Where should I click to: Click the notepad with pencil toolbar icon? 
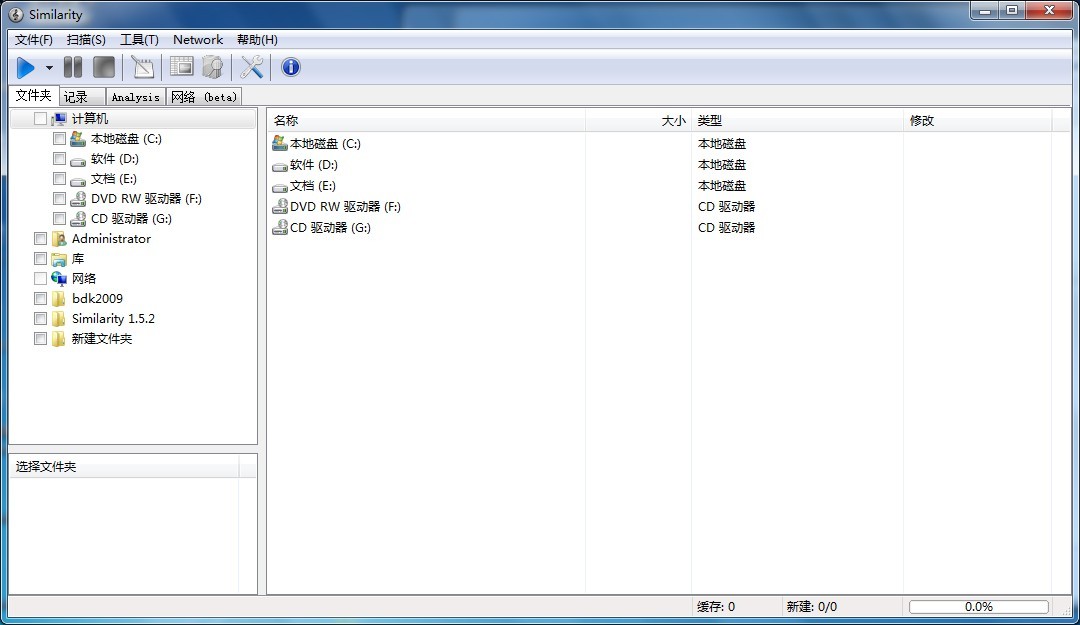pyautogui.click(x=143, y=68)
